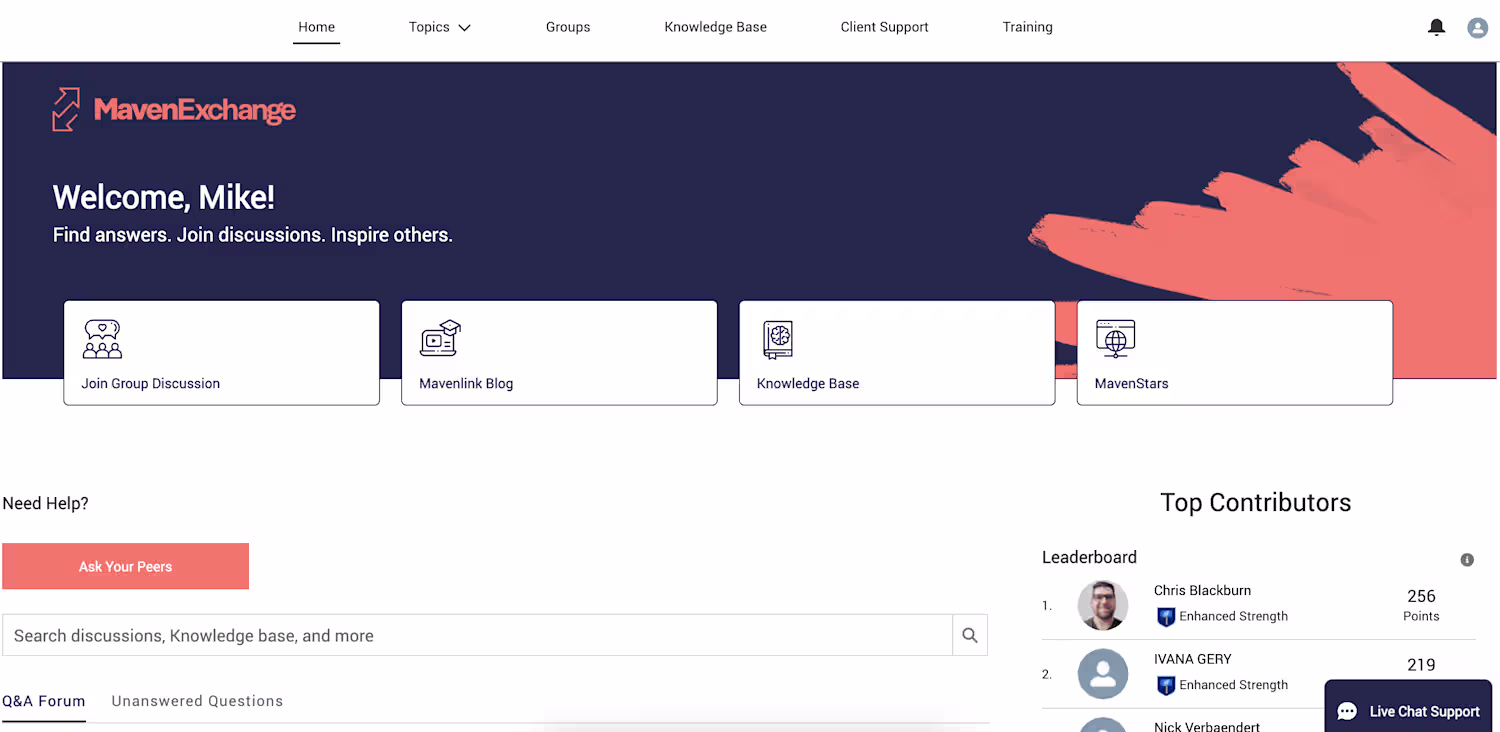Go to the Home nav item
This screenshot has height=732, width=1500.
(317, 27)
